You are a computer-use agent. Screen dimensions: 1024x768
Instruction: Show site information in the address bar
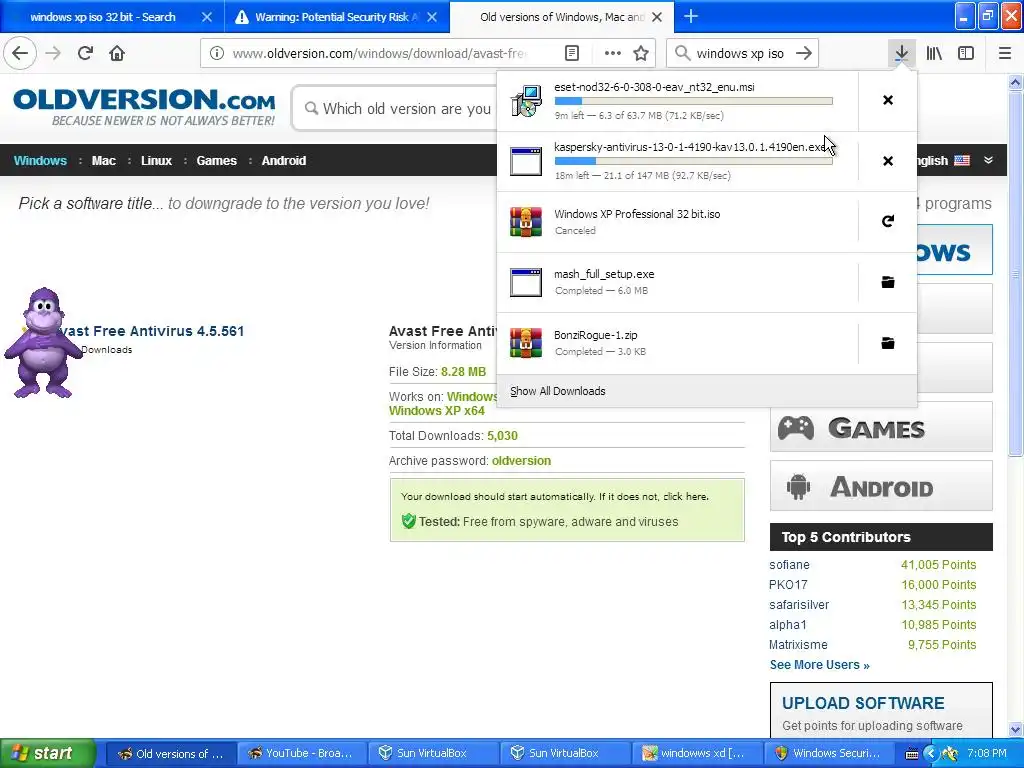[217, 53]
